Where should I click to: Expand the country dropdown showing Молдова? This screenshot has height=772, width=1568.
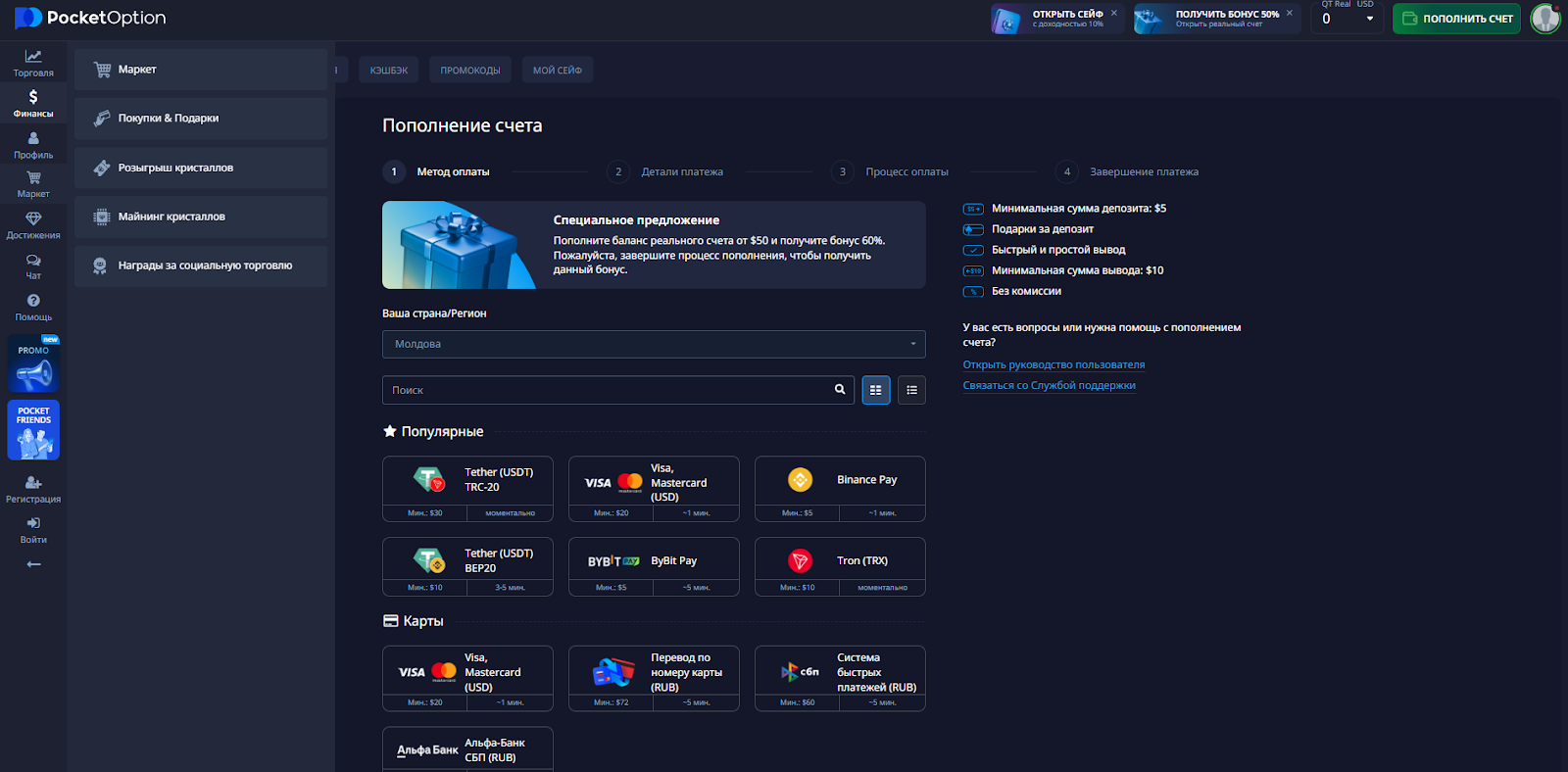coord(654,344)
